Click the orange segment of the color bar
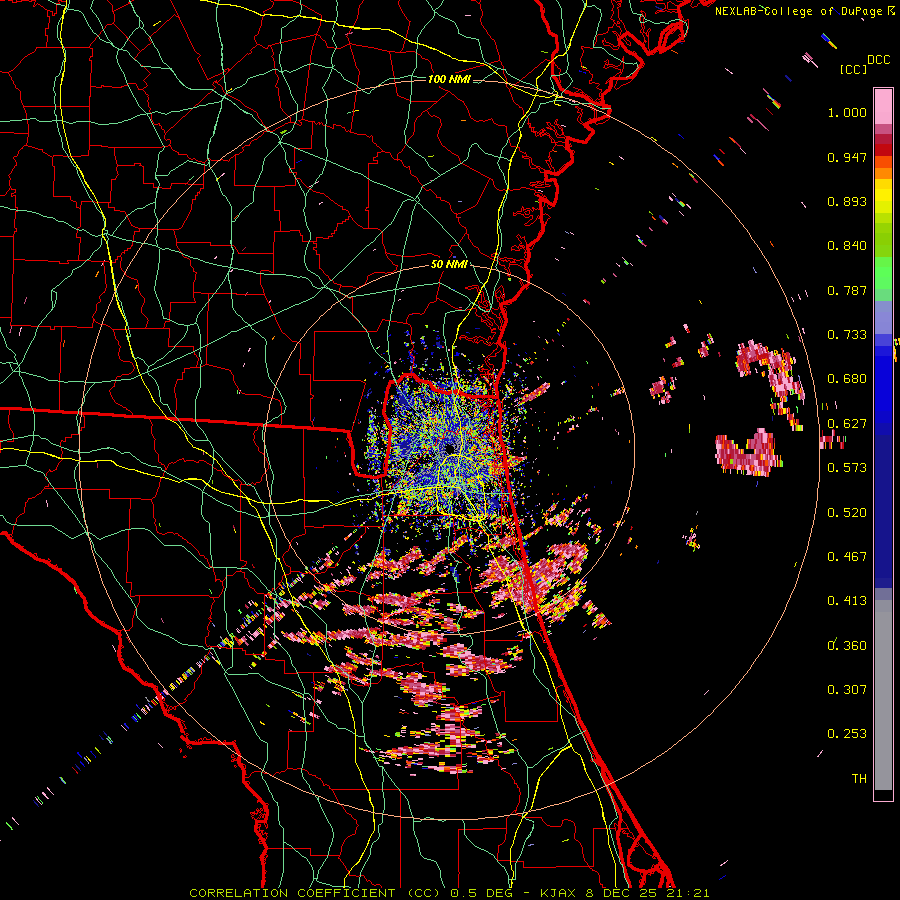 [x=883, y=168]
